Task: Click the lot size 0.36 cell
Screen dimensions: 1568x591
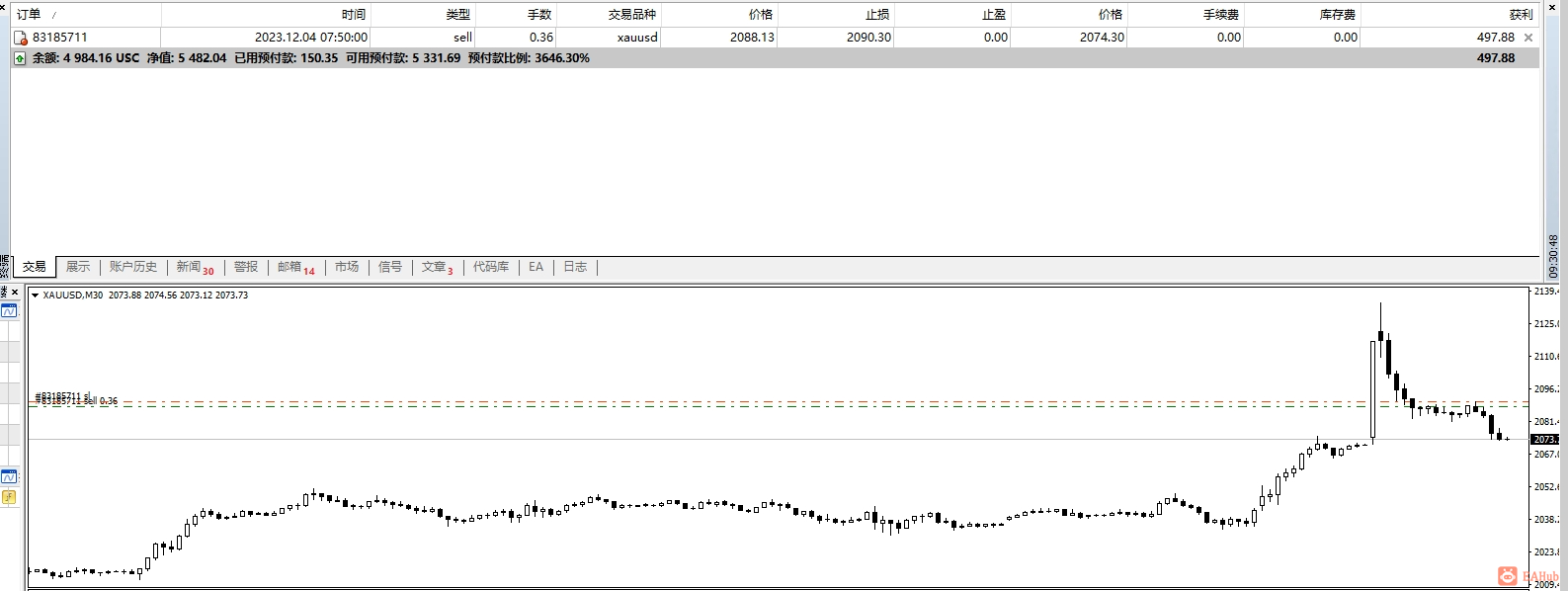Action: coord(541,38)
